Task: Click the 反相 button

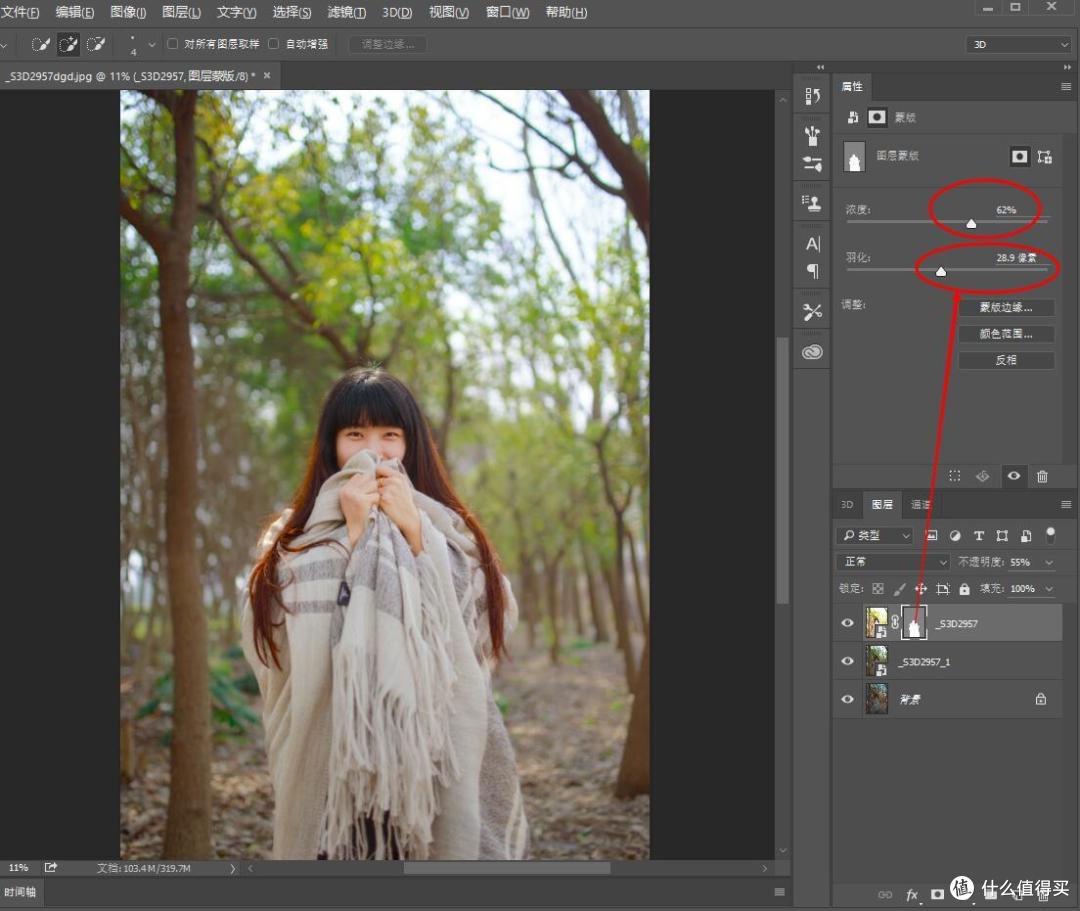Action: coord(1006,360)
